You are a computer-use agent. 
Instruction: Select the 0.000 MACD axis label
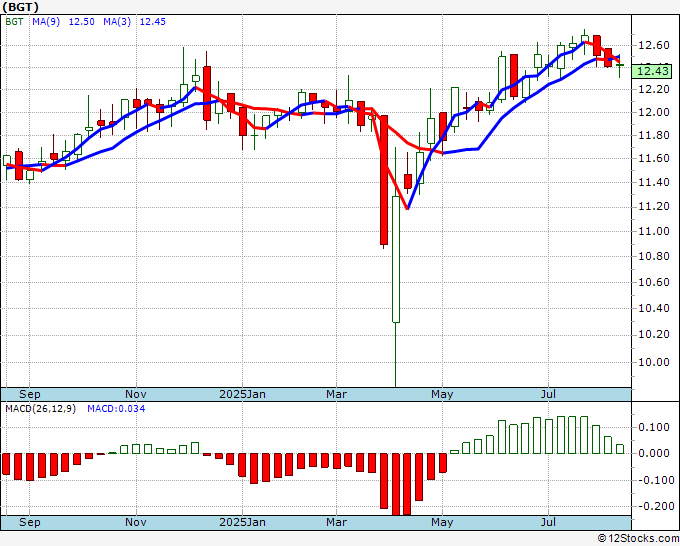654,453
